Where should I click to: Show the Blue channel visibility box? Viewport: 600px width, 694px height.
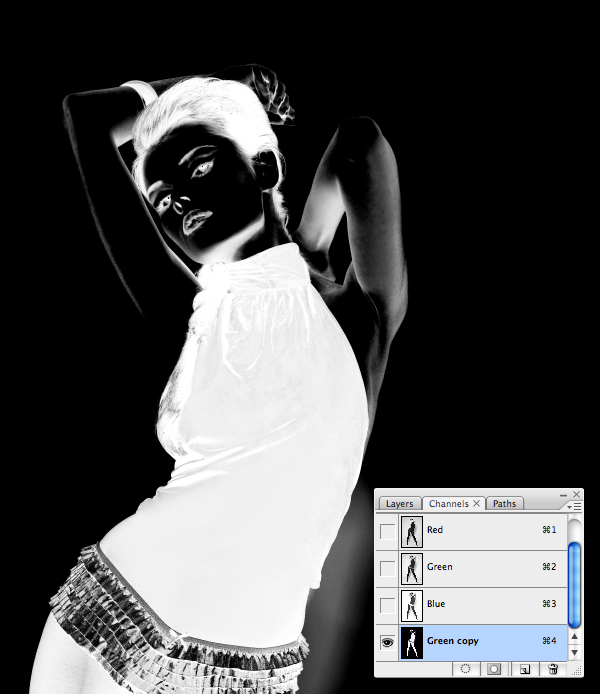[388, 605]
